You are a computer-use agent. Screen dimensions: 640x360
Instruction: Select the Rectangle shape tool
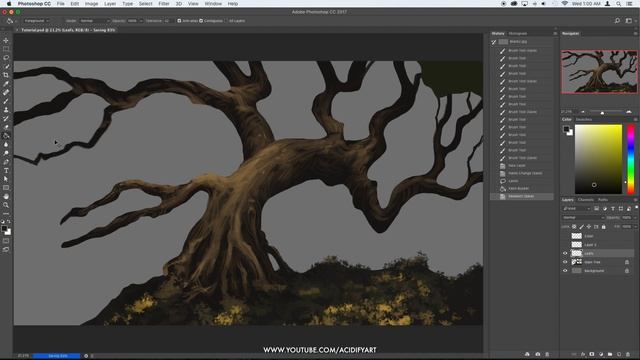pyautogui.click(x=6, y=188)
